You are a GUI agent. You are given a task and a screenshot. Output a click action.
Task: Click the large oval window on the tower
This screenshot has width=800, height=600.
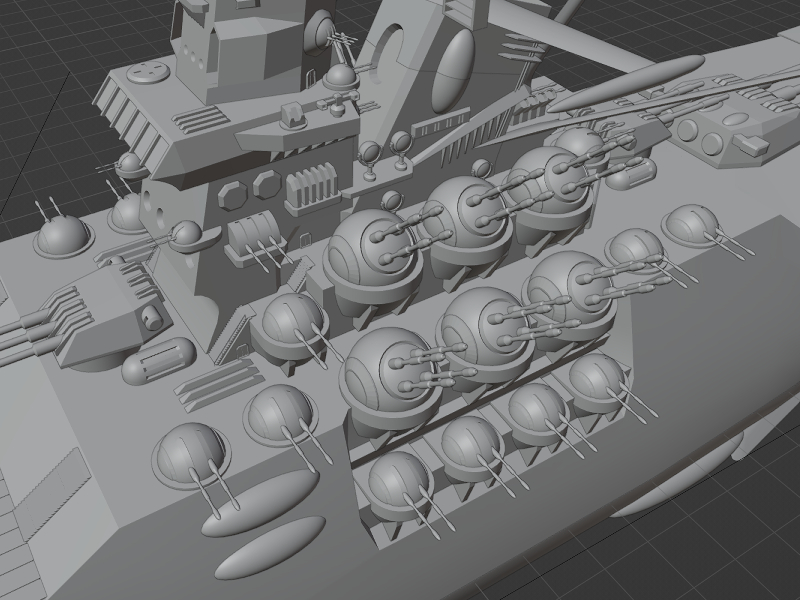click(x=454, y=69)
